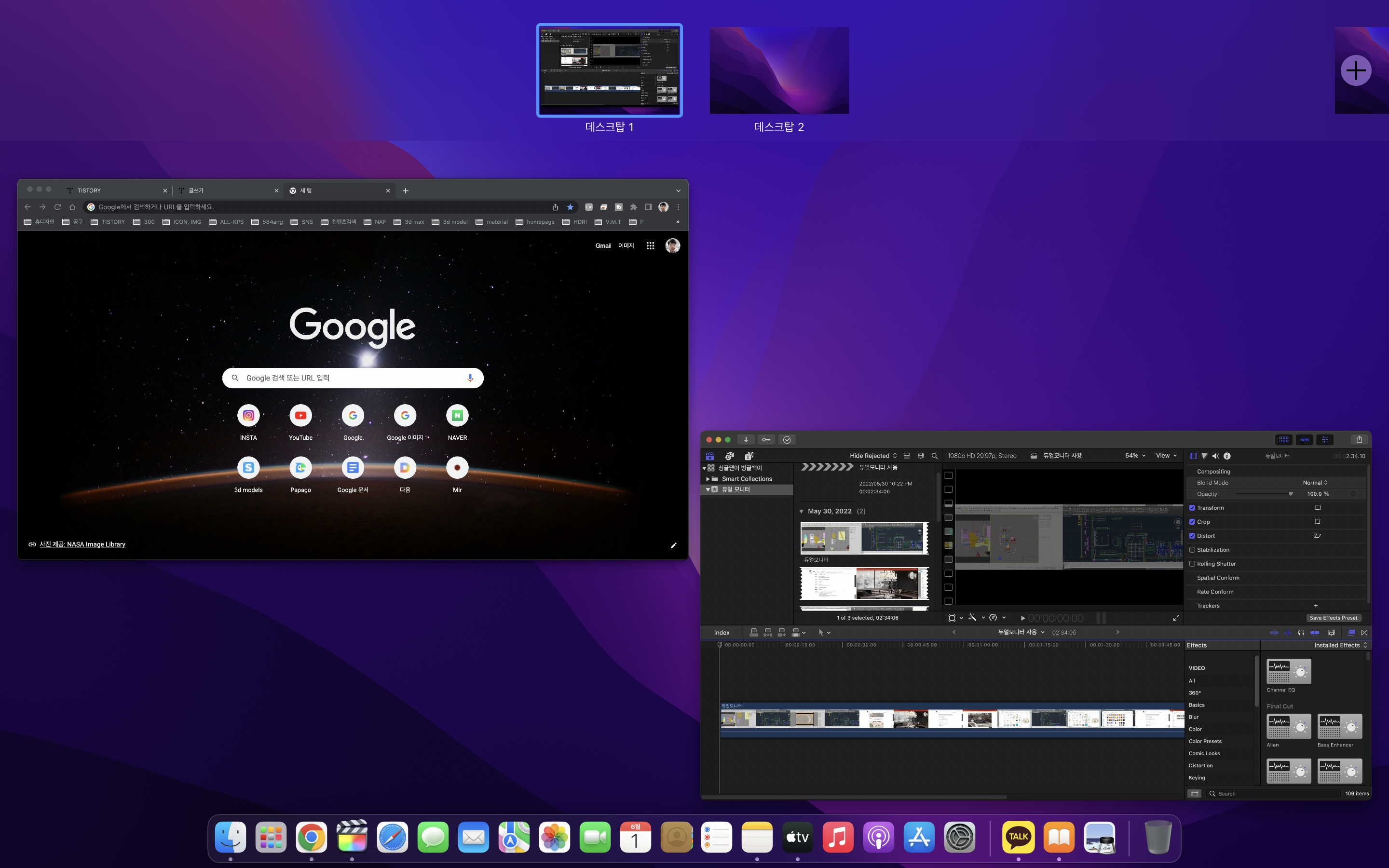Click the Share export icon in Final Cut

[1359, 440]
